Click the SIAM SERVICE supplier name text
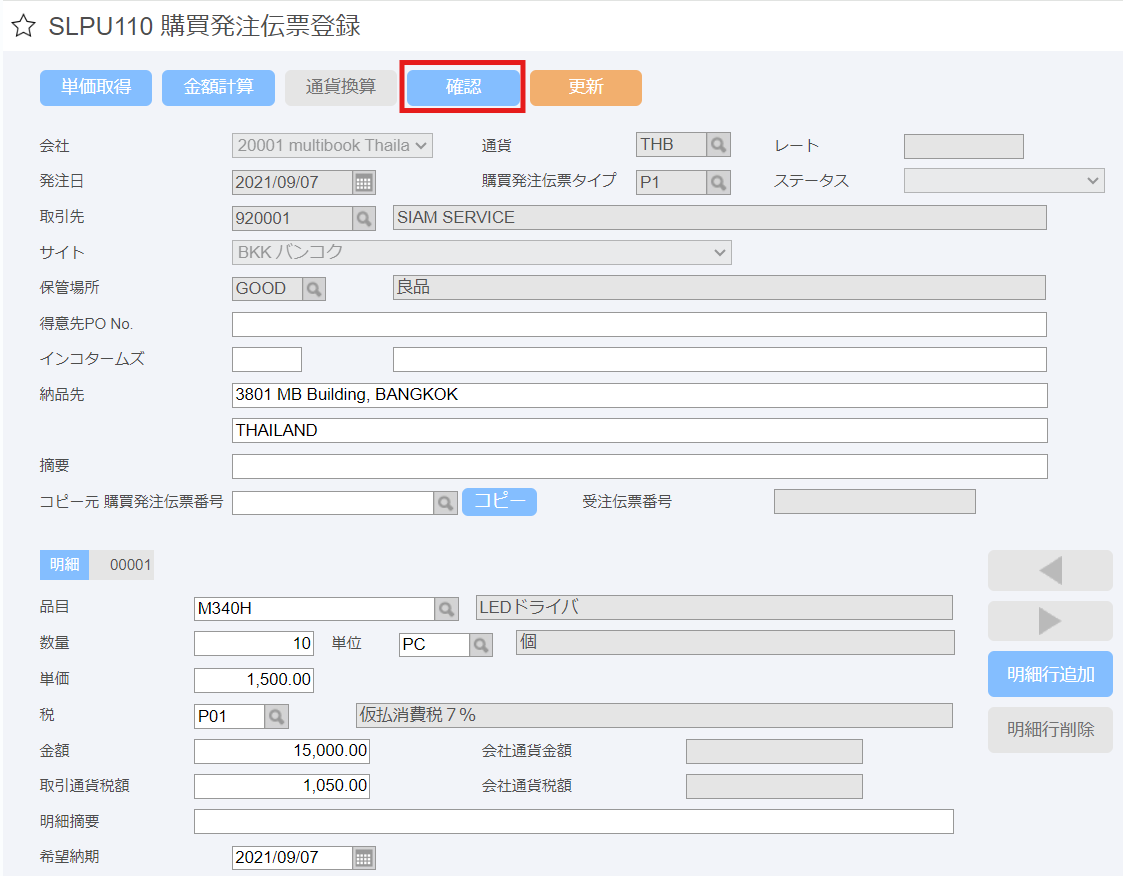 pyautogui.click(x=456, y=217)
